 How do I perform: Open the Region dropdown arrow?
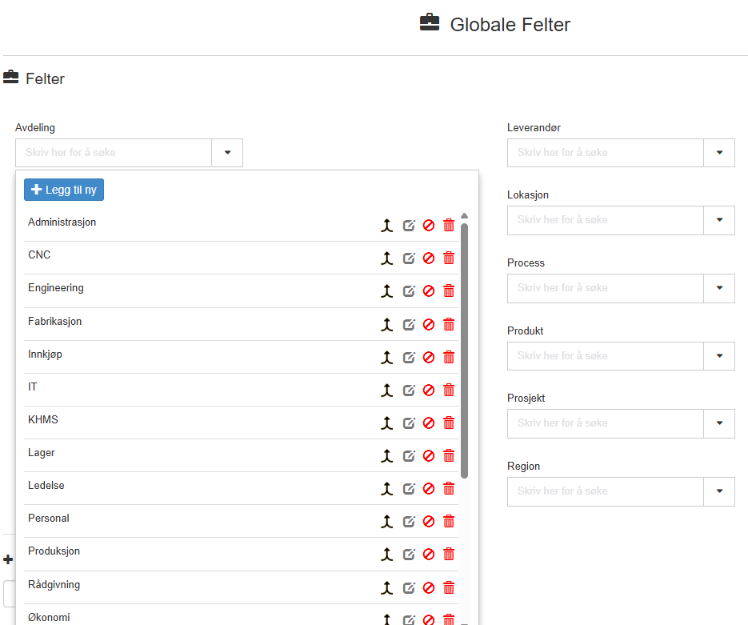coord(719,491)
